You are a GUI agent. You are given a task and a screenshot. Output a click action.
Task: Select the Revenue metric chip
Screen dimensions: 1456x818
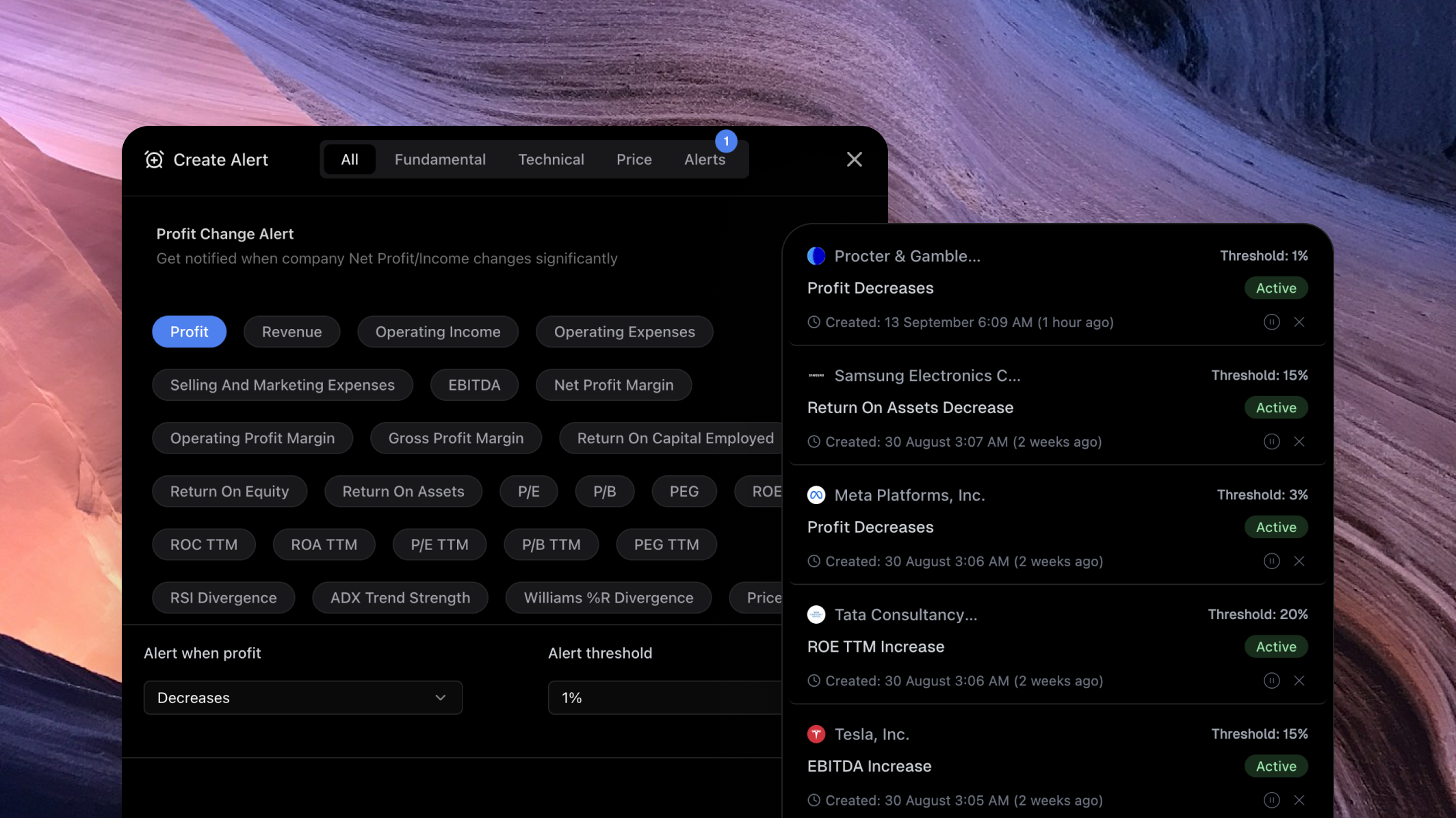(x=291, y=332)
